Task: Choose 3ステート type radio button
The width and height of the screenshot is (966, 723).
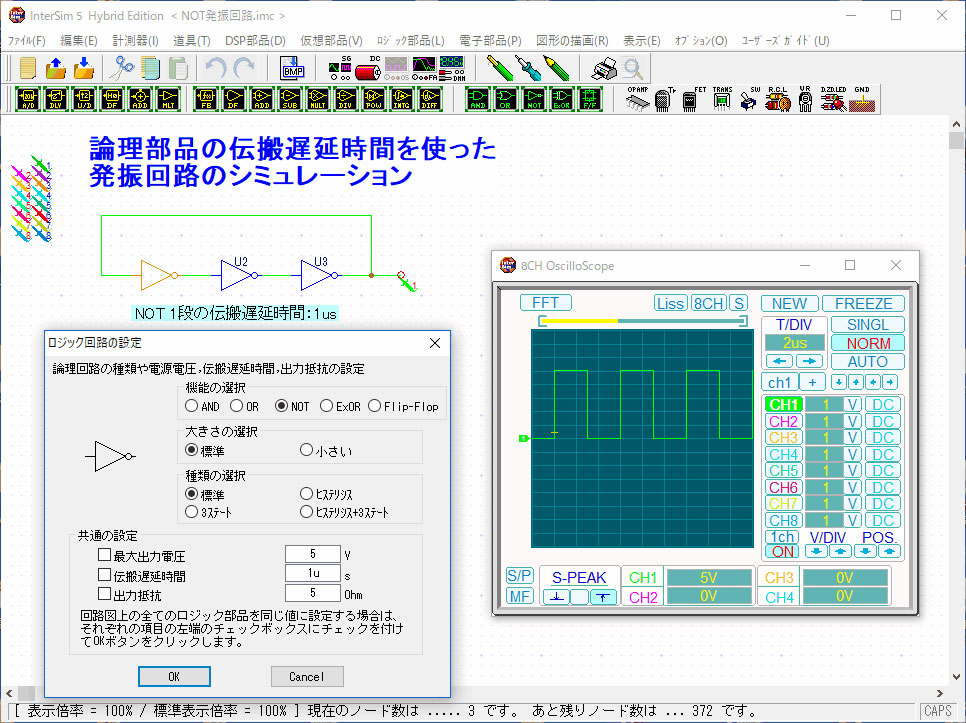Action: (x=192, y=512)
